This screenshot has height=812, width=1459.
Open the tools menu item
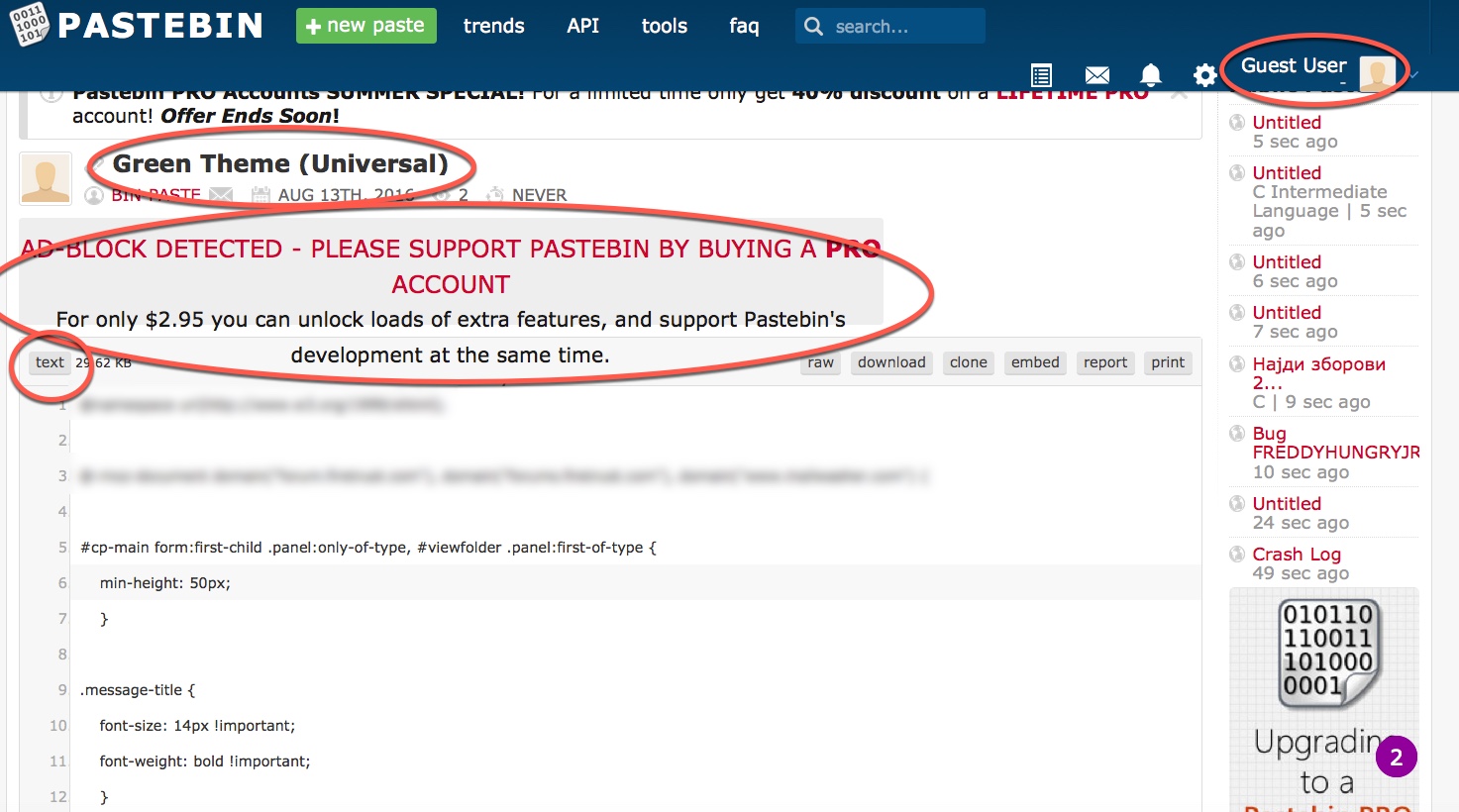coord(665,27)
